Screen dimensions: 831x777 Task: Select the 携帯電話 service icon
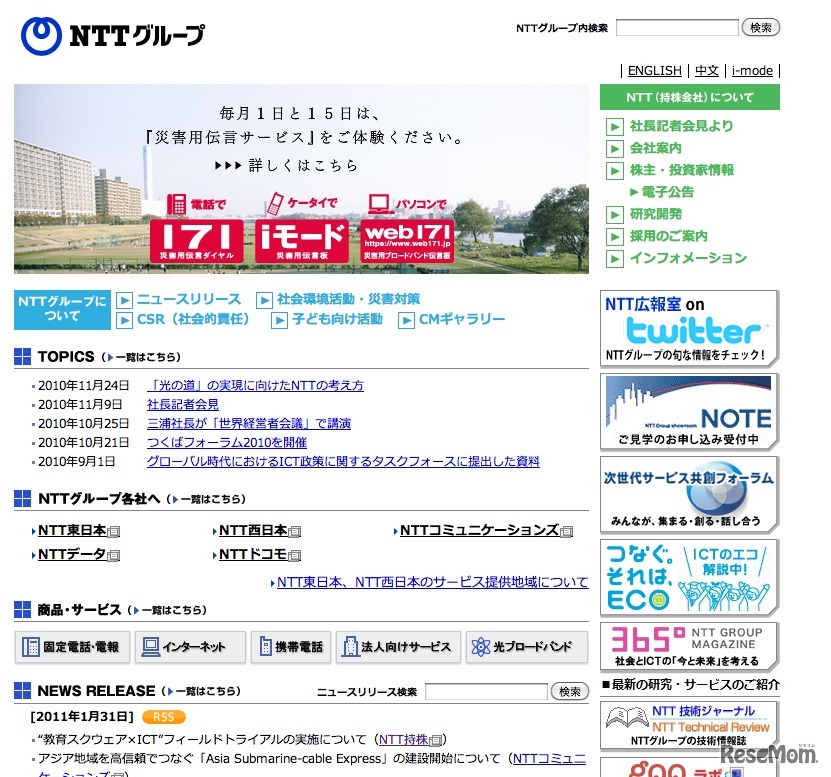(x=290, y=647)
